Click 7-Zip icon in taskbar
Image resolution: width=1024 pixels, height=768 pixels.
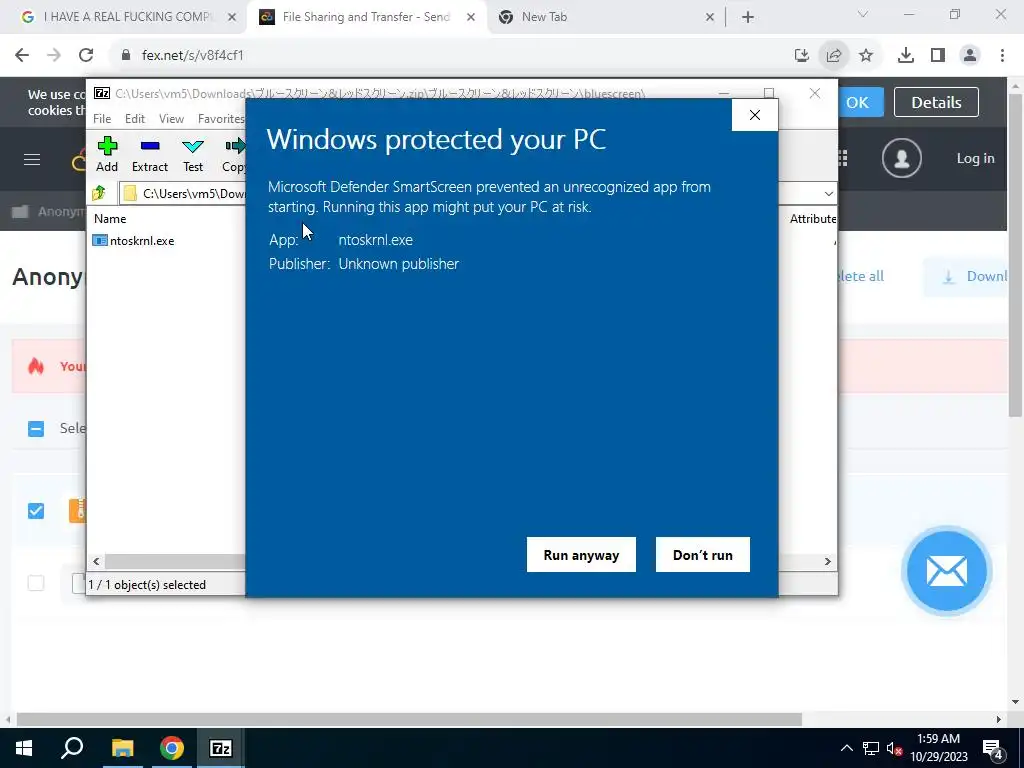pyautogui.click(x=221, y=748)
